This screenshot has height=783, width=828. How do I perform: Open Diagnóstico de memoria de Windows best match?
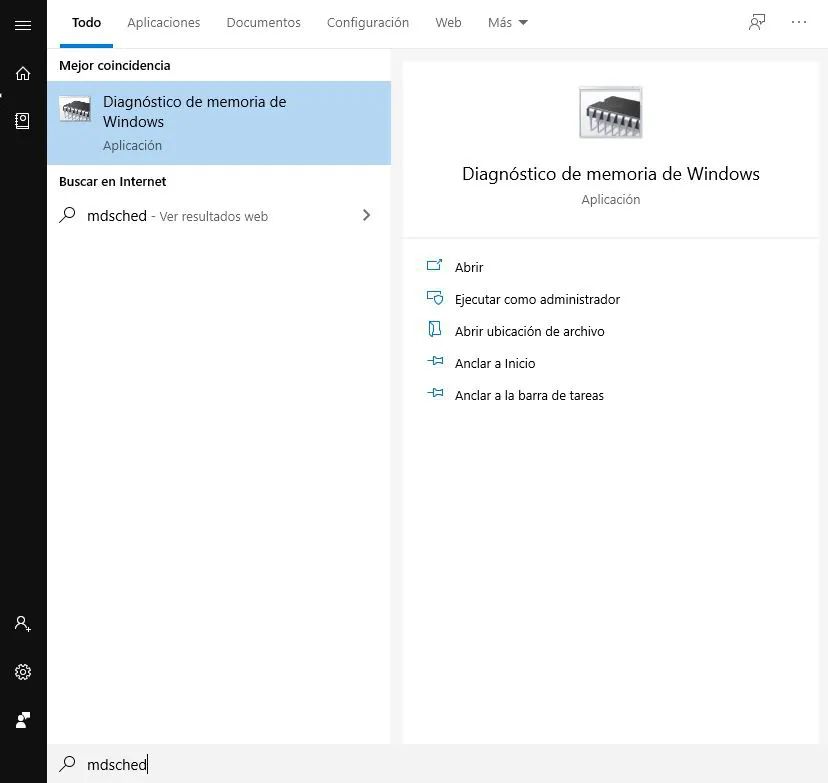(219, 123)
